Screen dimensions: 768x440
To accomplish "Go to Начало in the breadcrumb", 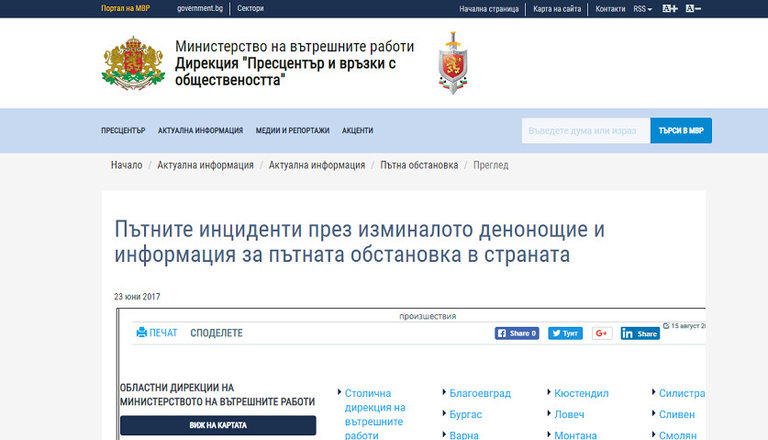I will pyautogui.click(x=126, y=165).
